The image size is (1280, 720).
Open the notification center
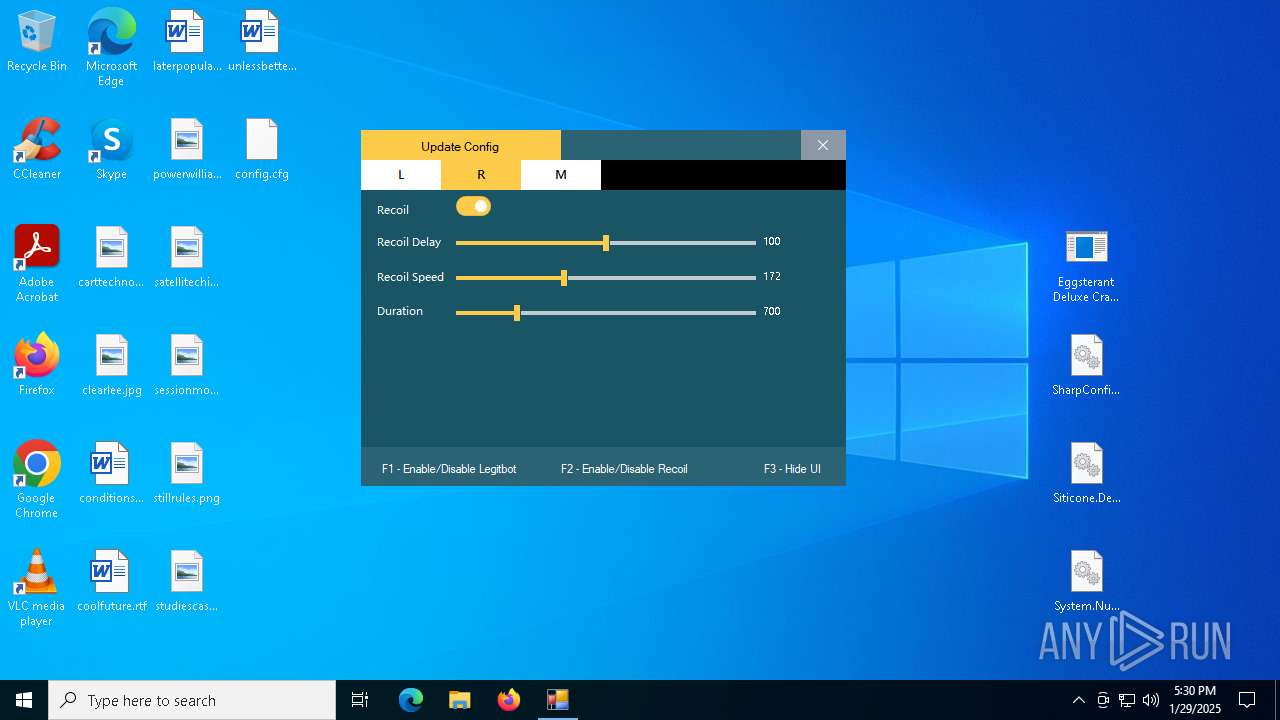point(1247,700)
